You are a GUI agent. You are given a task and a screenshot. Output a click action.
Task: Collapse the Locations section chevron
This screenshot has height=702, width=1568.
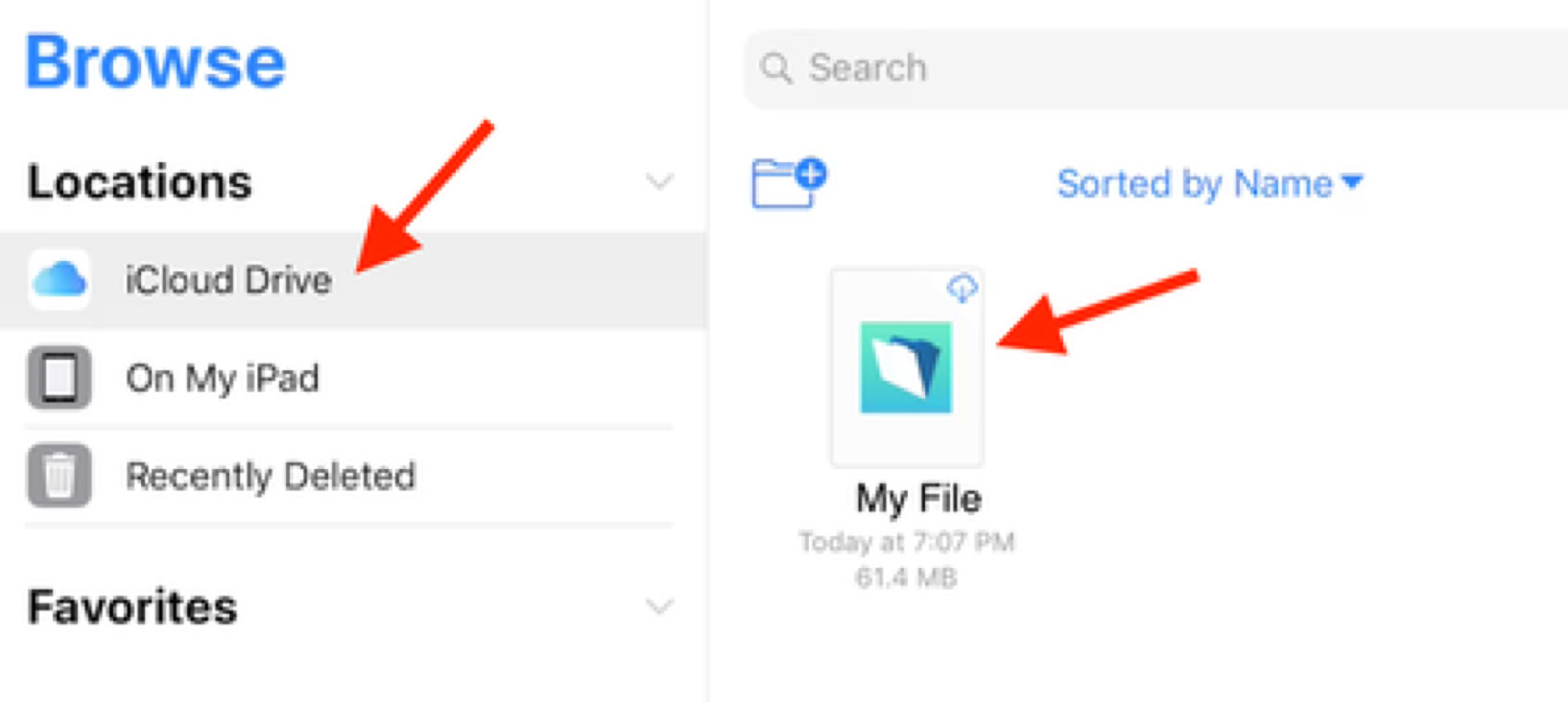[x=659, y=182]
